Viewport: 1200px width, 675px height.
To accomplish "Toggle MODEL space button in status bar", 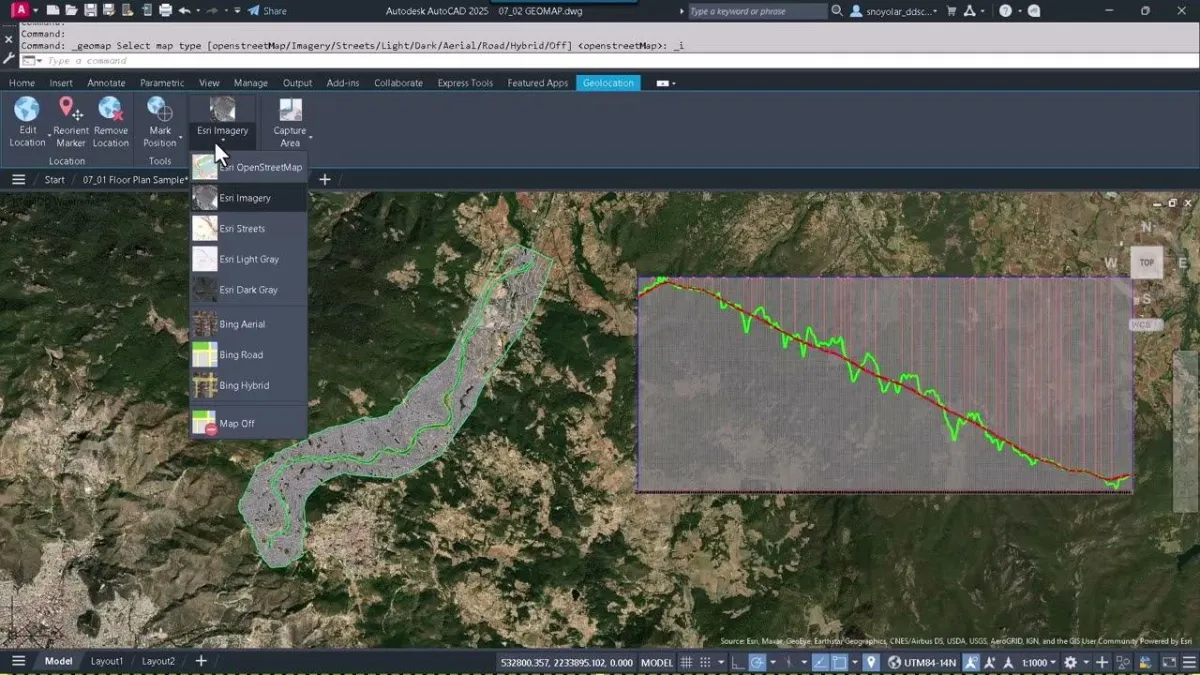I will click(x=656, y=662).
